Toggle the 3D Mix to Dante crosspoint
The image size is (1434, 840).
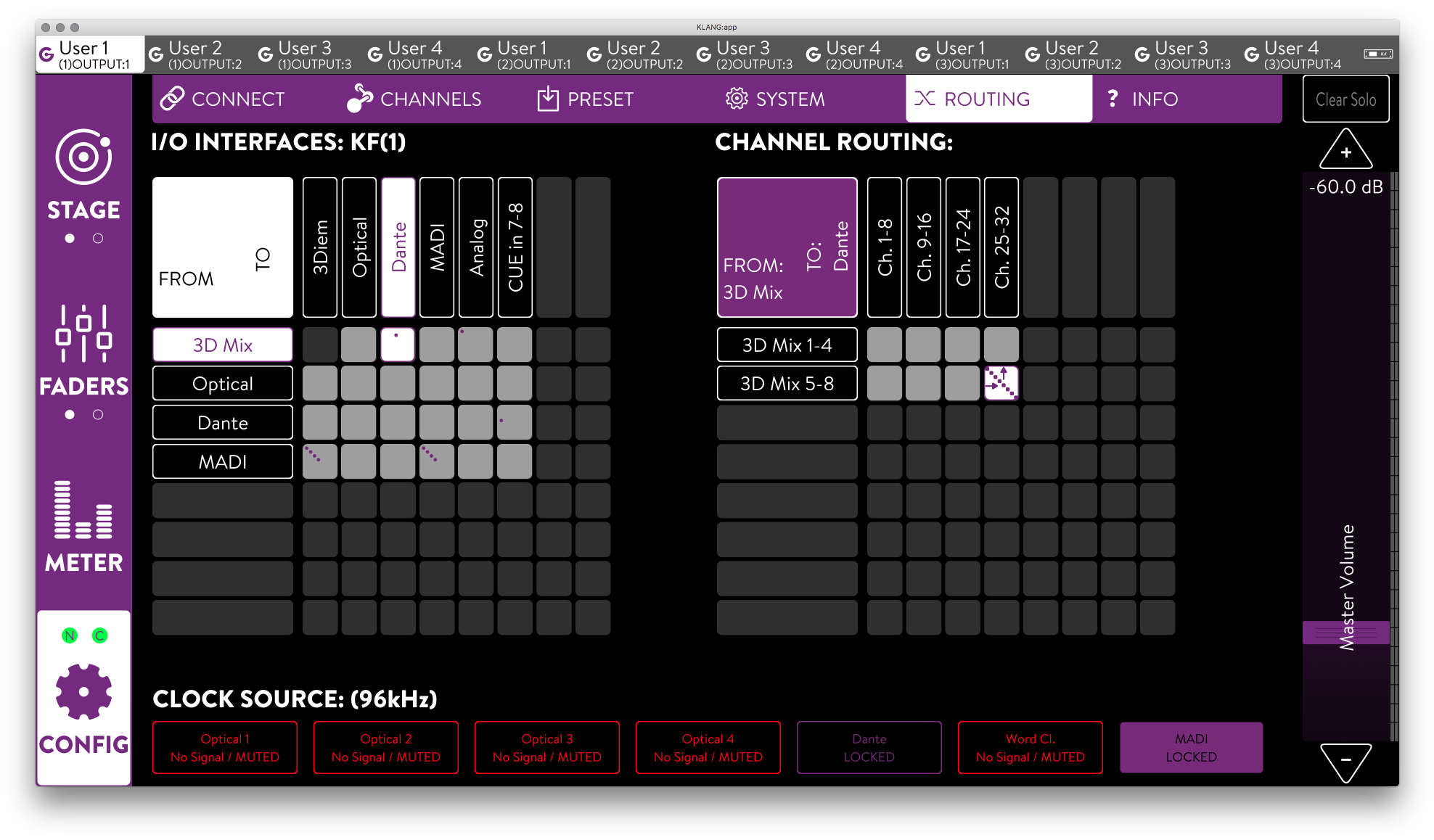point(398,345)
